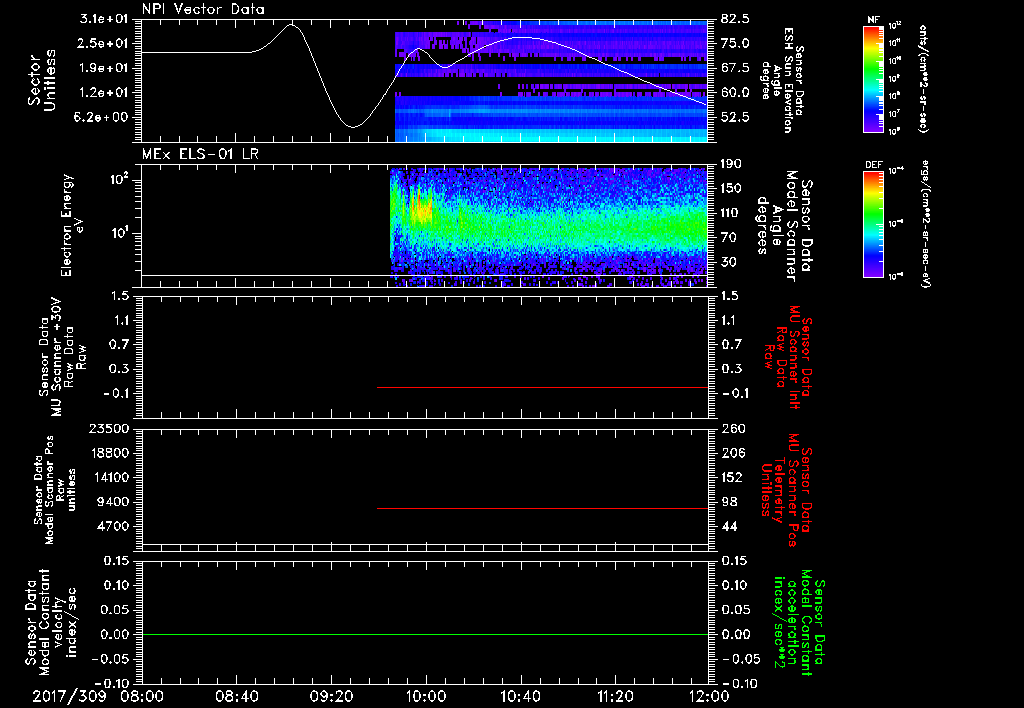Viewport: 1024px width, 708px height.
Task: Click the 09:20 time tick label
Action: [331, 696]
